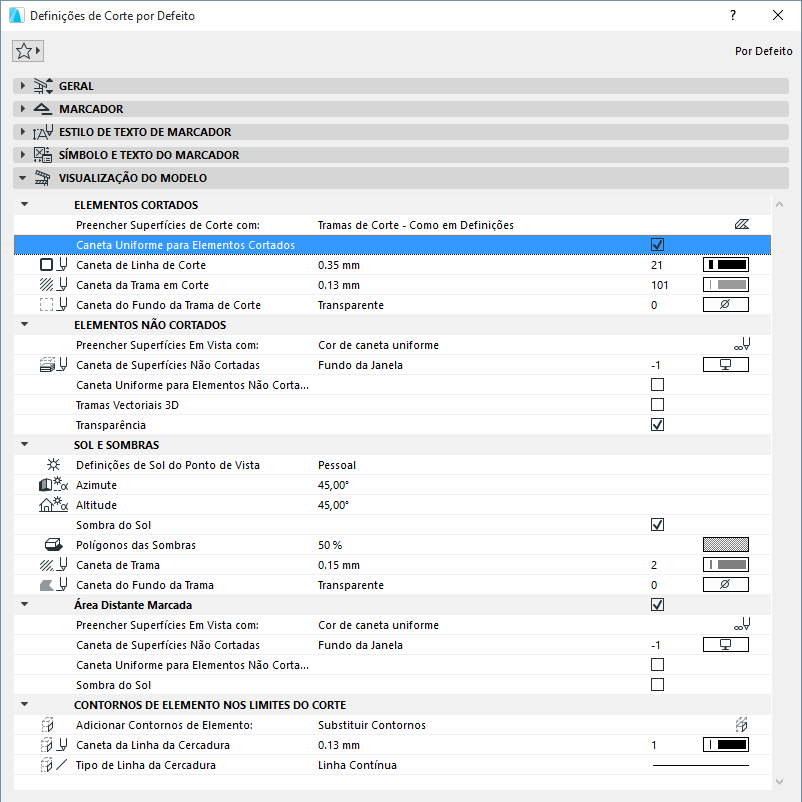Click the Visualização do Modelo panel icon
Screen dimensions: 802x802
pos(43,178)
